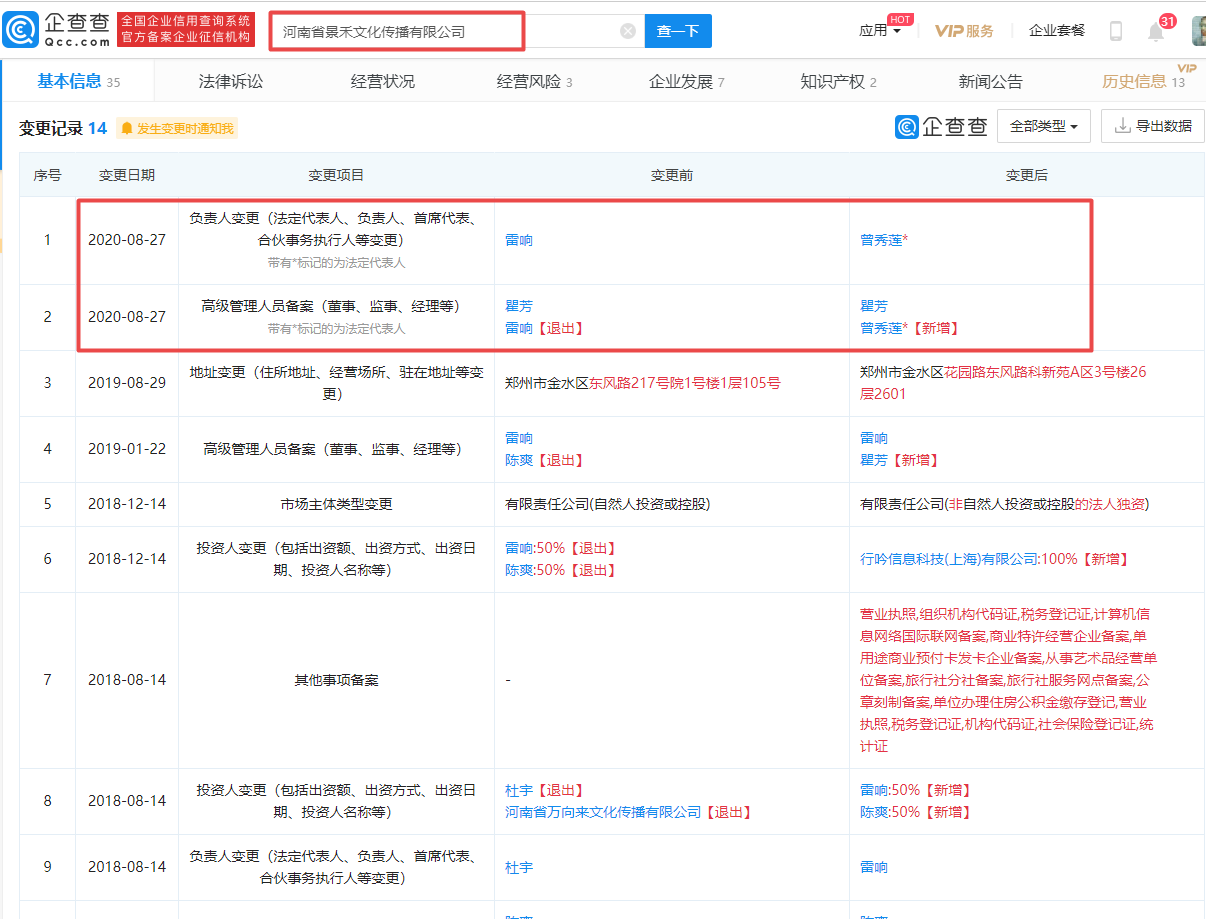Click VIP服务 in the header

point(964,31)
